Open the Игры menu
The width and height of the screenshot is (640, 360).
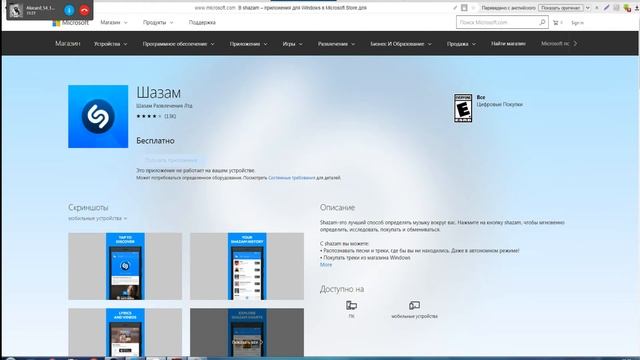click(x=292, y=44)
